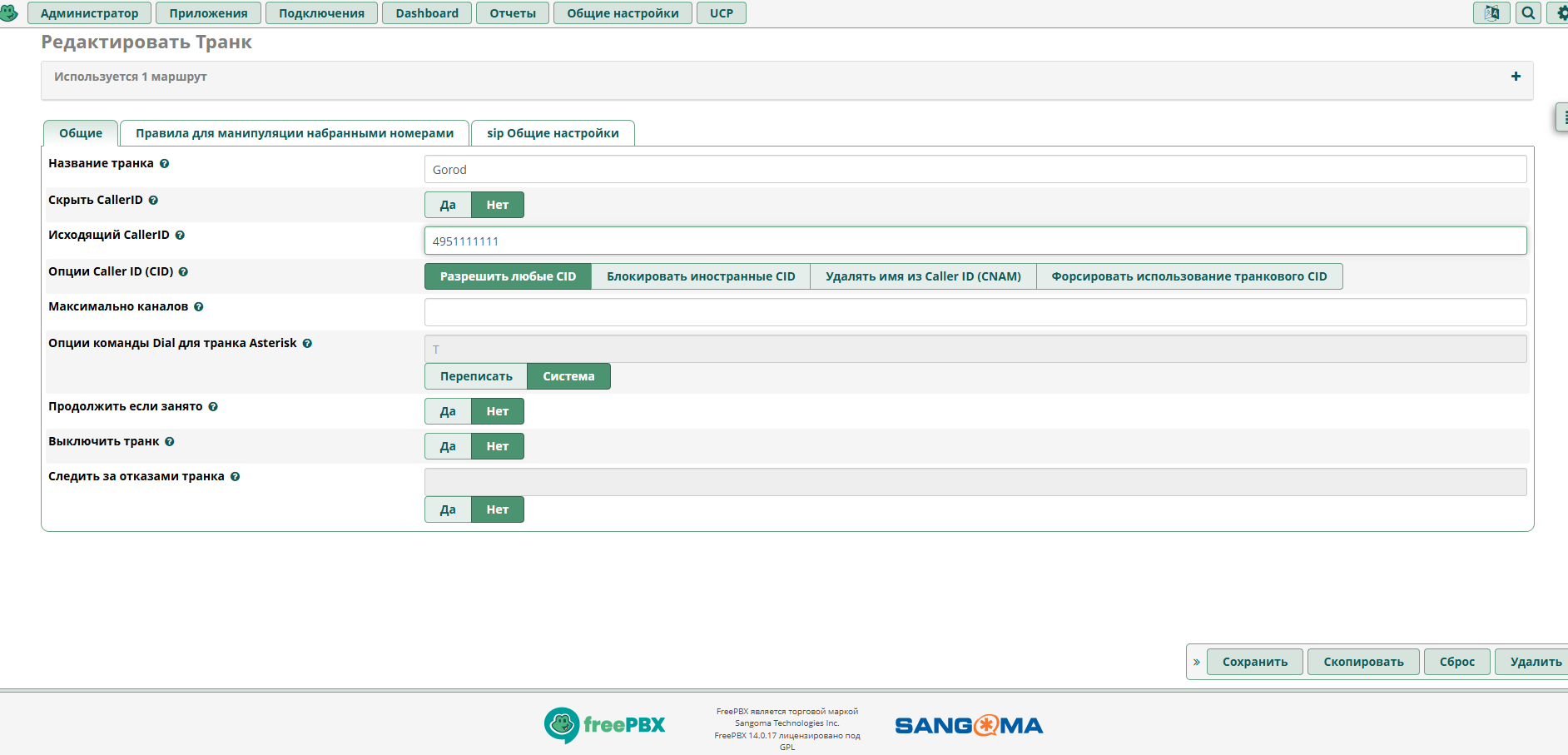
Task: Switch to sip Общие настройки tab
Action: tap(553, 133)
